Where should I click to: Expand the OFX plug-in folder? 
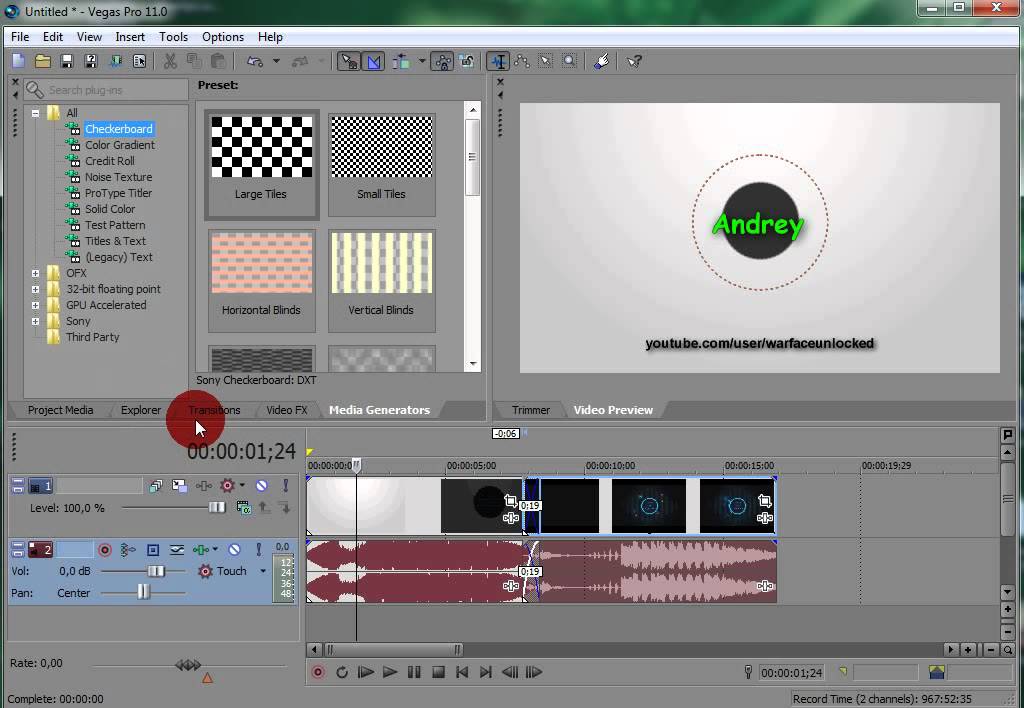36,273
